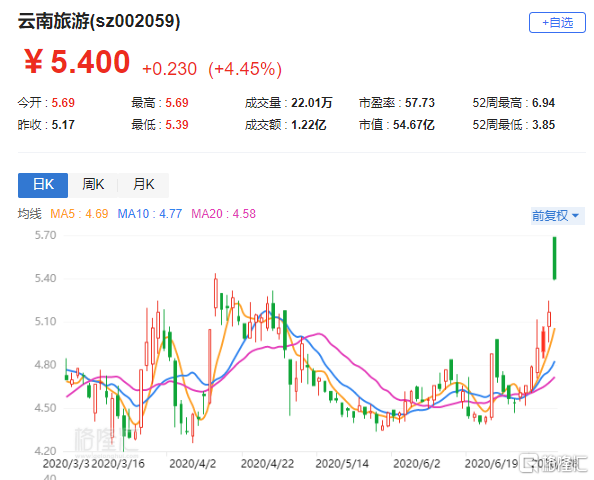Open the 前复权 adjustment dropdown
The width and height of the screenshot is (594, 480).
tap(558, 216)
